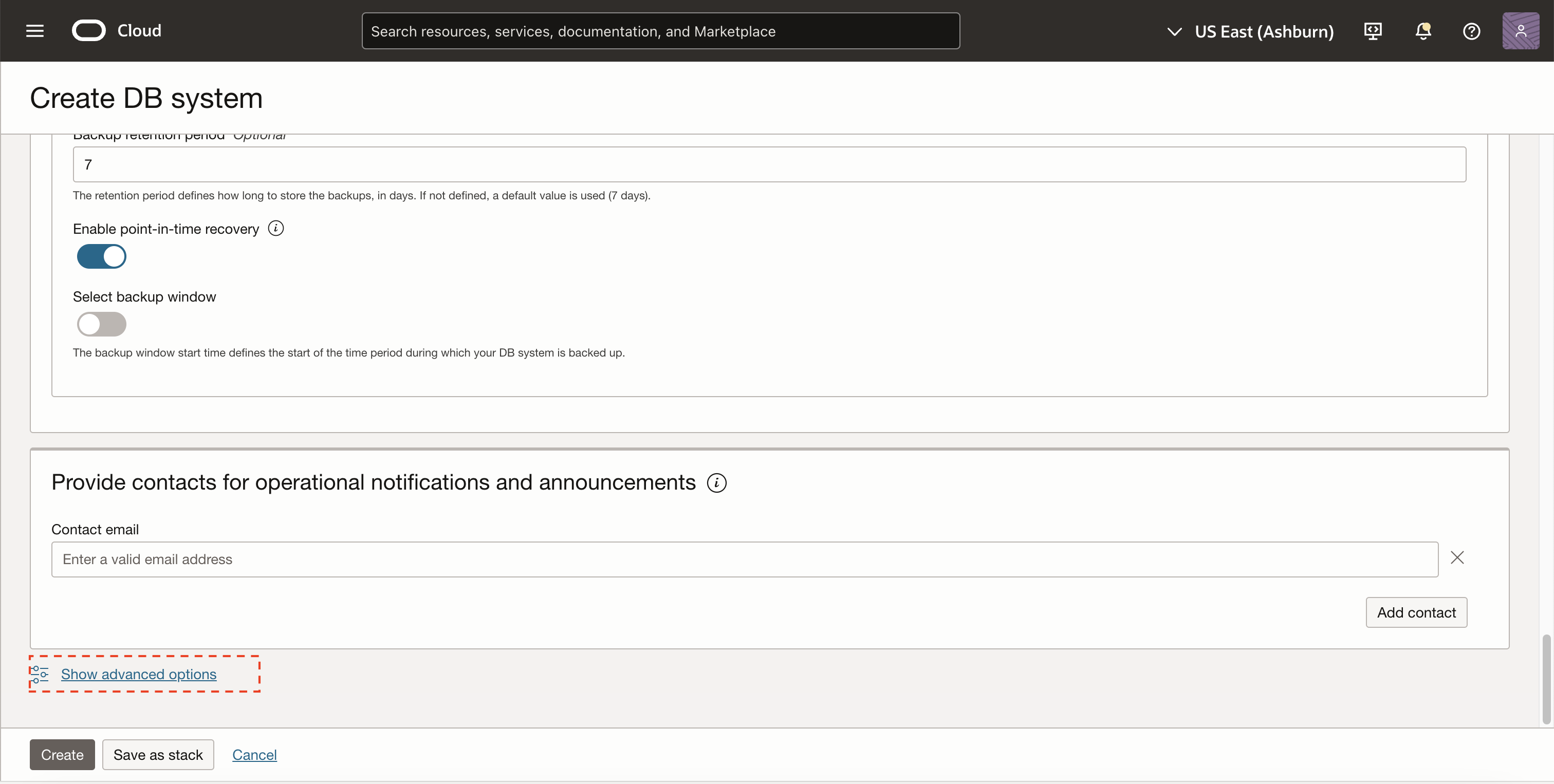The height and width of the screenshot is (784, 1554).
Task: Click the Add contact button
Action: pos(1416,611)
